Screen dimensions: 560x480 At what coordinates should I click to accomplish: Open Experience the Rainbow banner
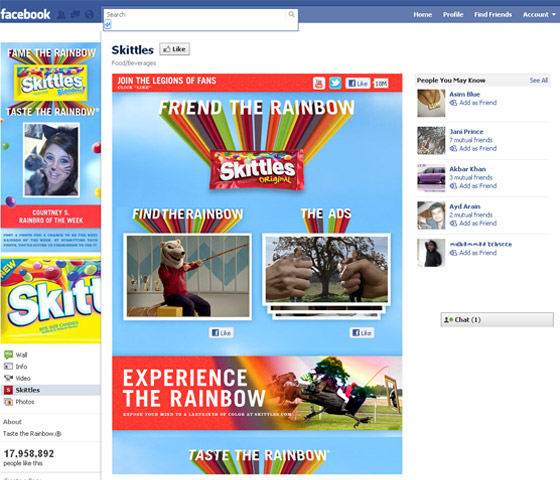click(257, 393)
